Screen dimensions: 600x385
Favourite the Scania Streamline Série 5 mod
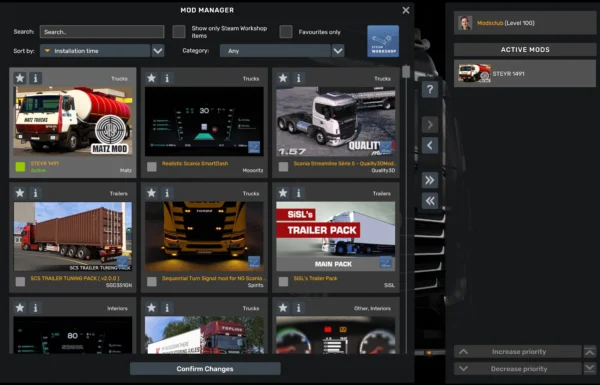tap(283, 78)
